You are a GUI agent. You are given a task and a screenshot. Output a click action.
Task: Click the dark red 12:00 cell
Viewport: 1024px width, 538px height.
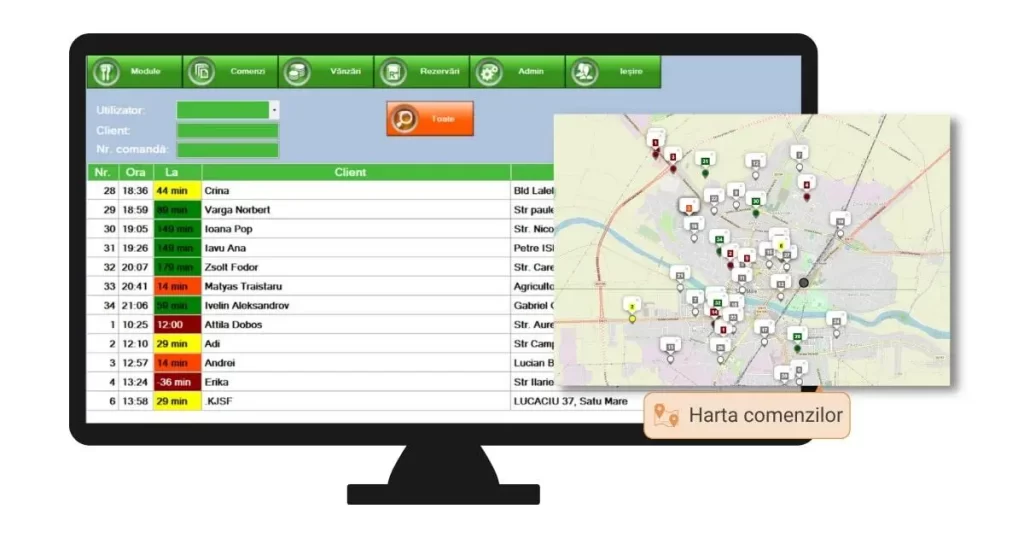(177, 324)
